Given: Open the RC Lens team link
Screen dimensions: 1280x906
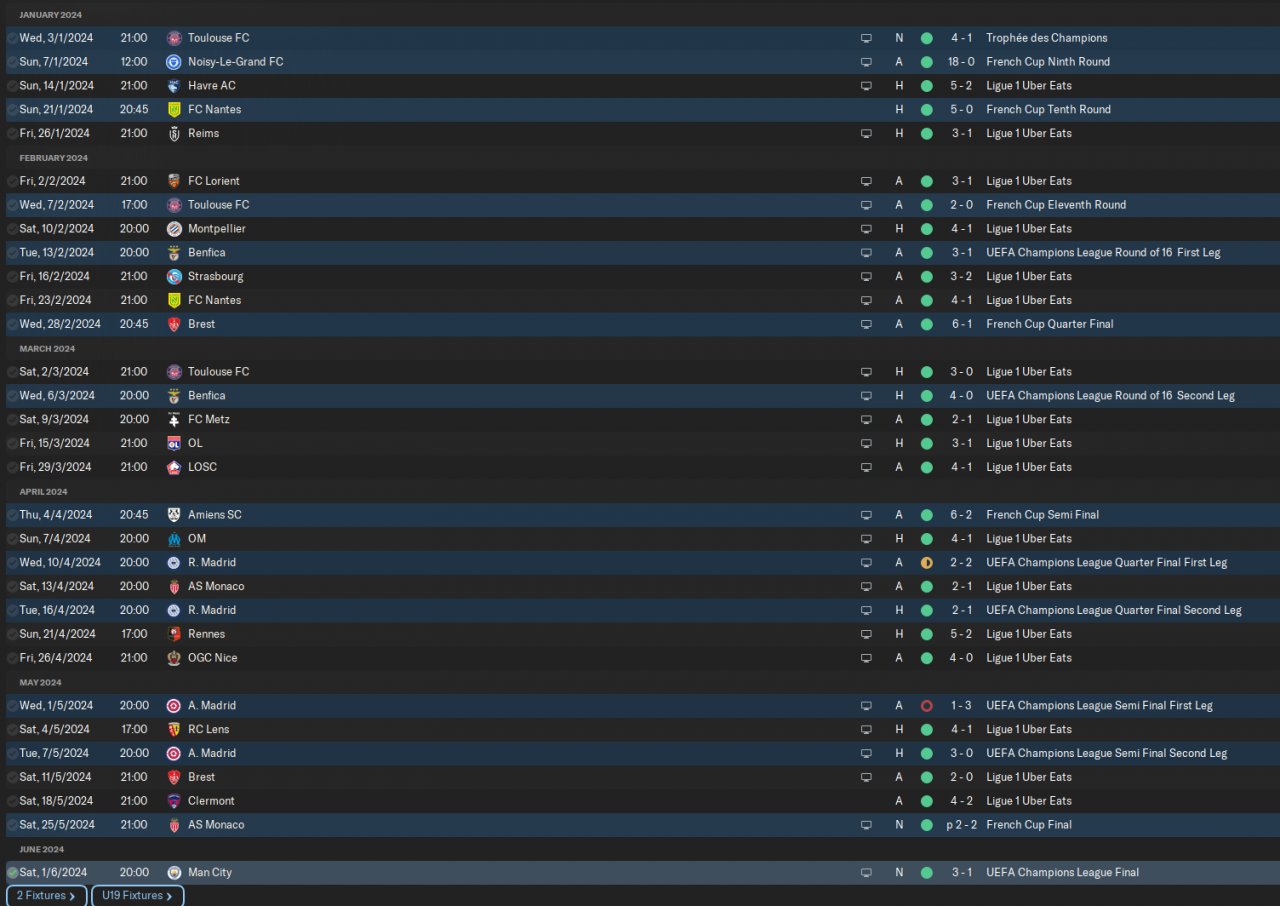Looking at the screenshot, I should (x=209, y=730).
